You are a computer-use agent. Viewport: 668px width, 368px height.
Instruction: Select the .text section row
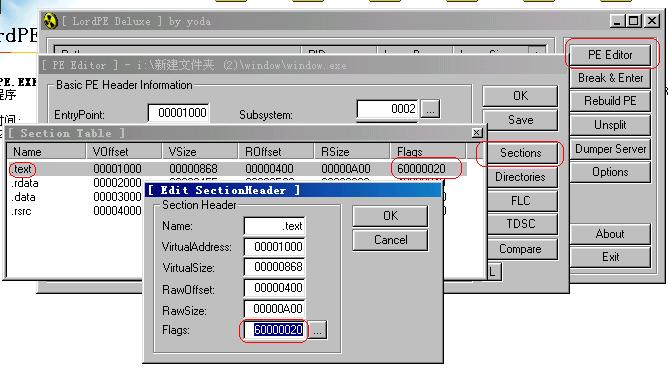tap(237, 169)
